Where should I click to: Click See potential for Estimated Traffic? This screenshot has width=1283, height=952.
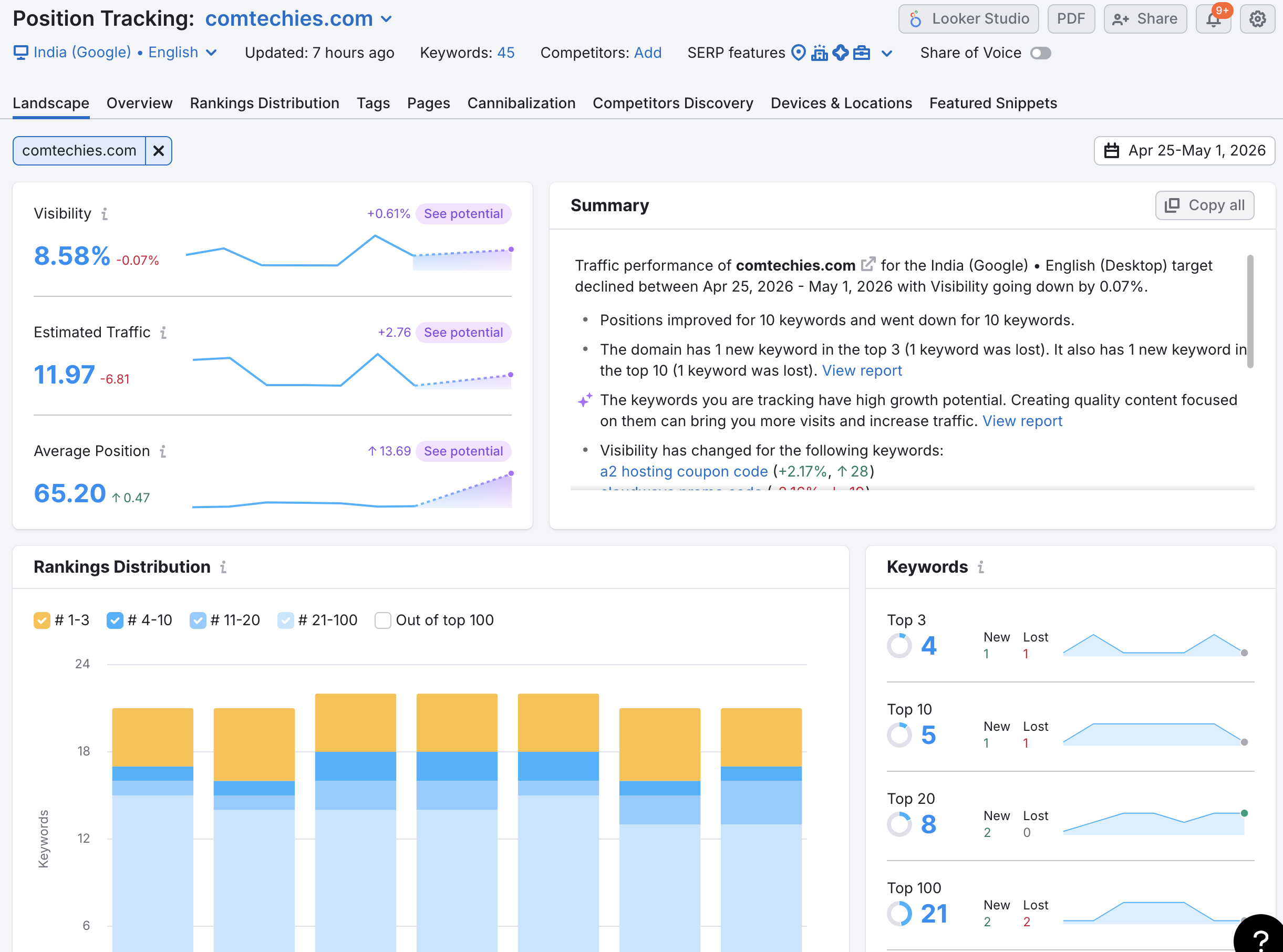(463, 333)
